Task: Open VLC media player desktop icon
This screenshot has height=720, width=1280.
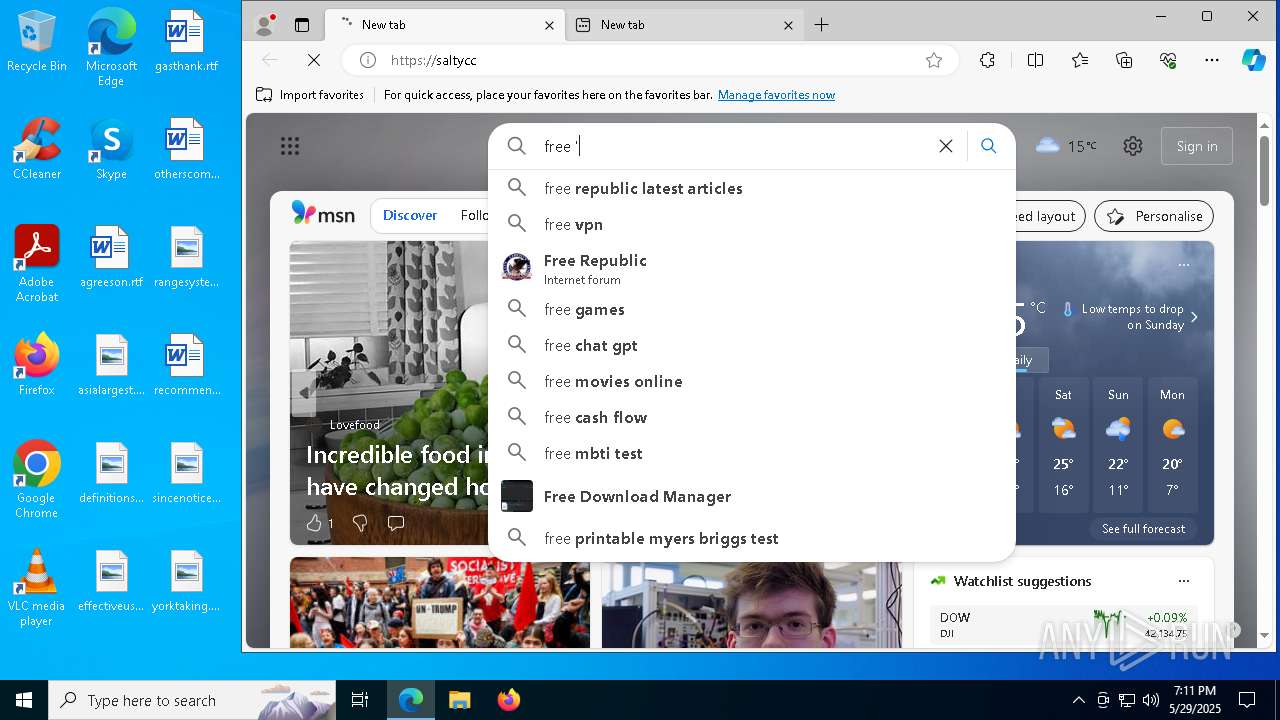Action: (x=37, y=588)
